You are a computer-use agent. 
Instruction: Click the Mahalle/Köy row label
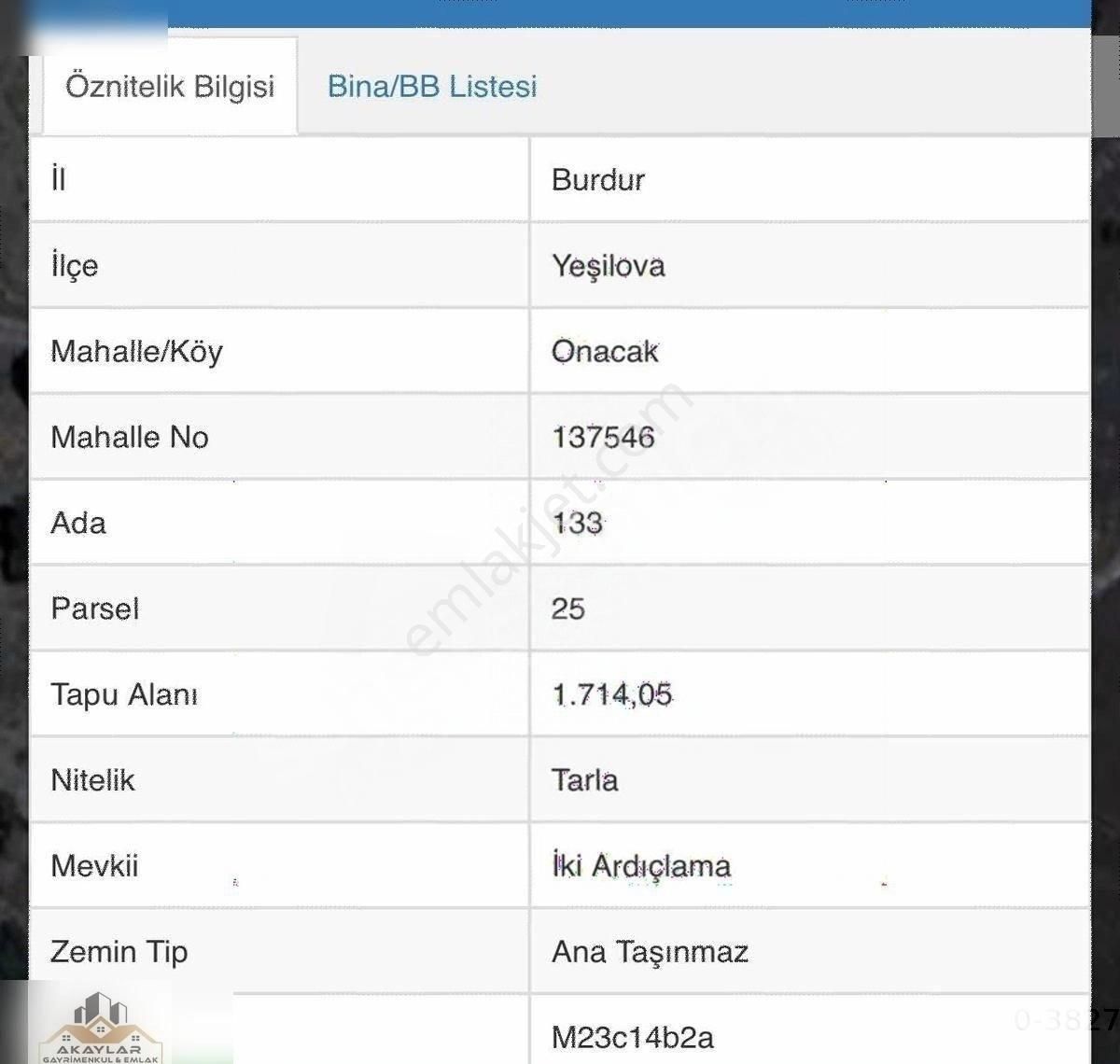[137, 352]
